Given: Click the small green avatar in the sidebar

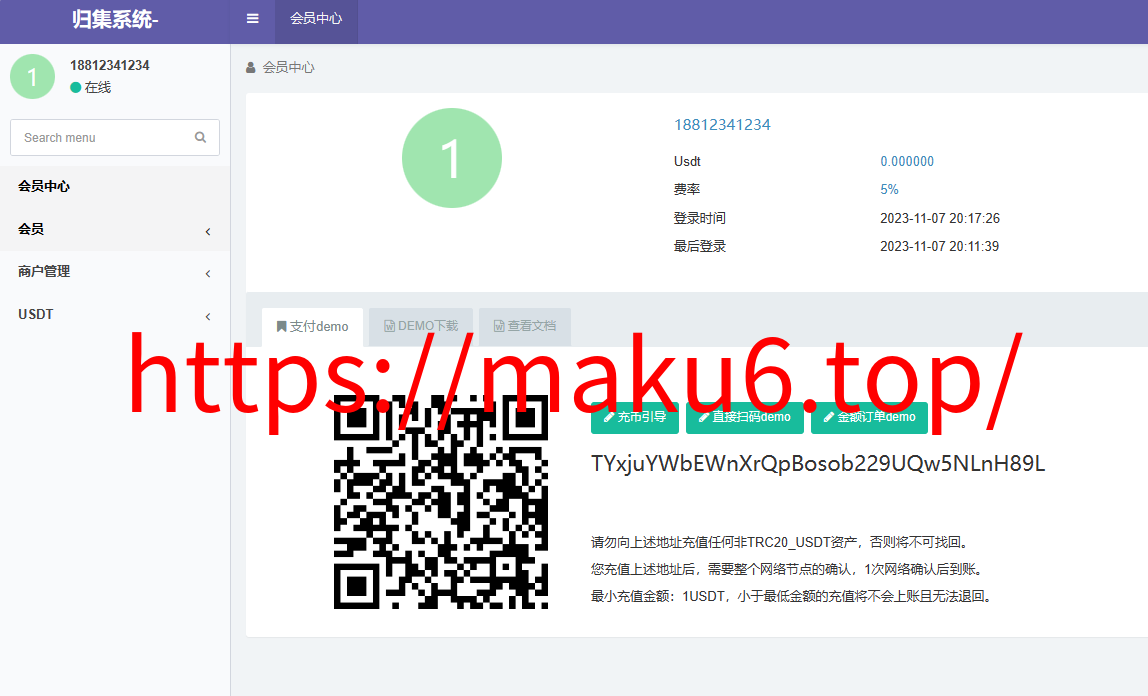Looking at the screenshot, I should coord(32,76).
